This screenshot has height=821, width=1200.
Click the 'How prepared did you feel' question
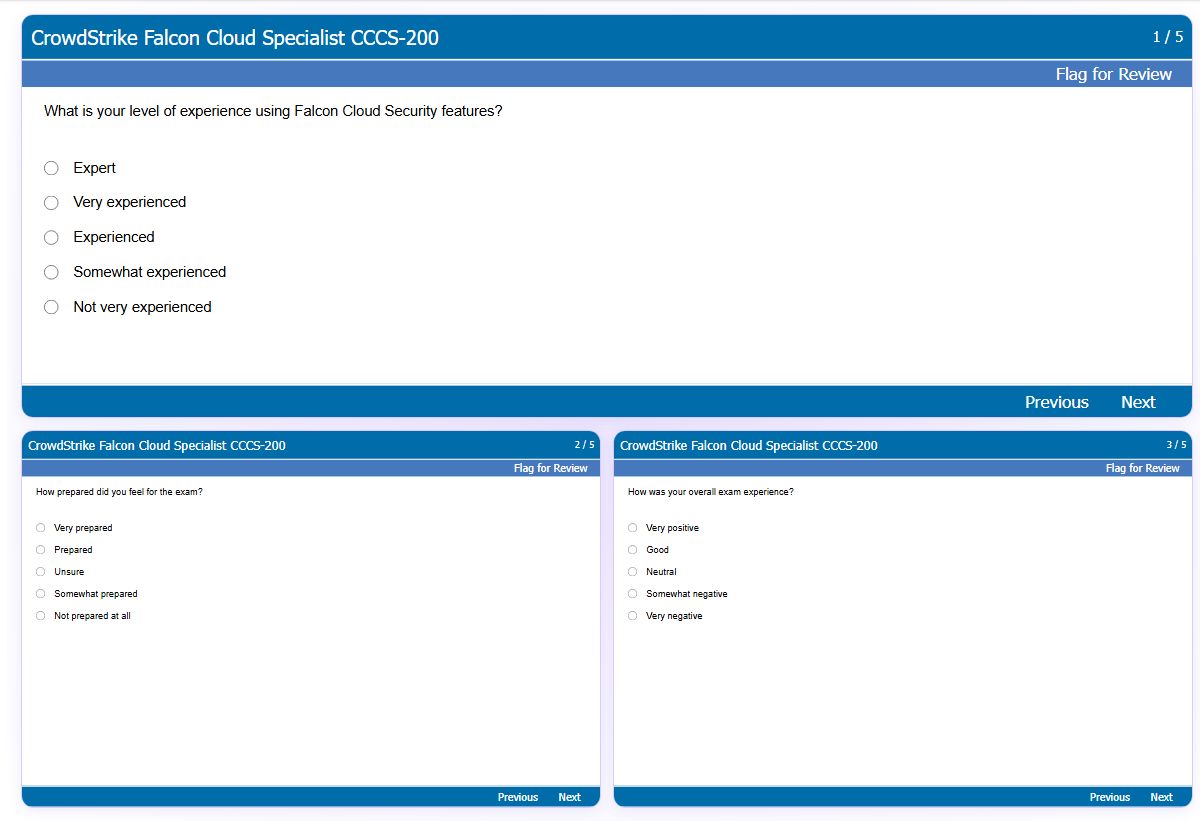pos(119,492)
